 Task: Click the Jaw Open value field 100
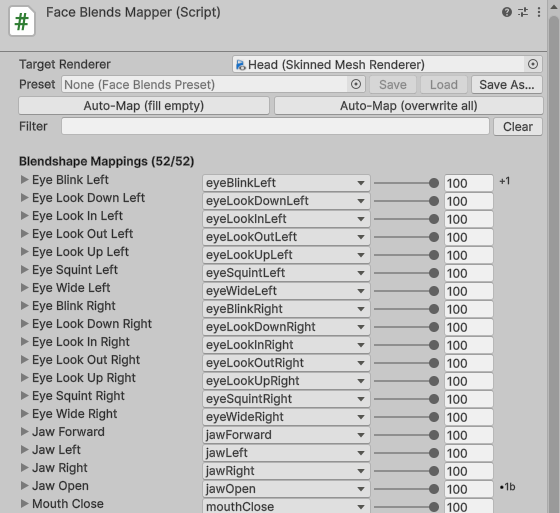[x=469, y=489]
